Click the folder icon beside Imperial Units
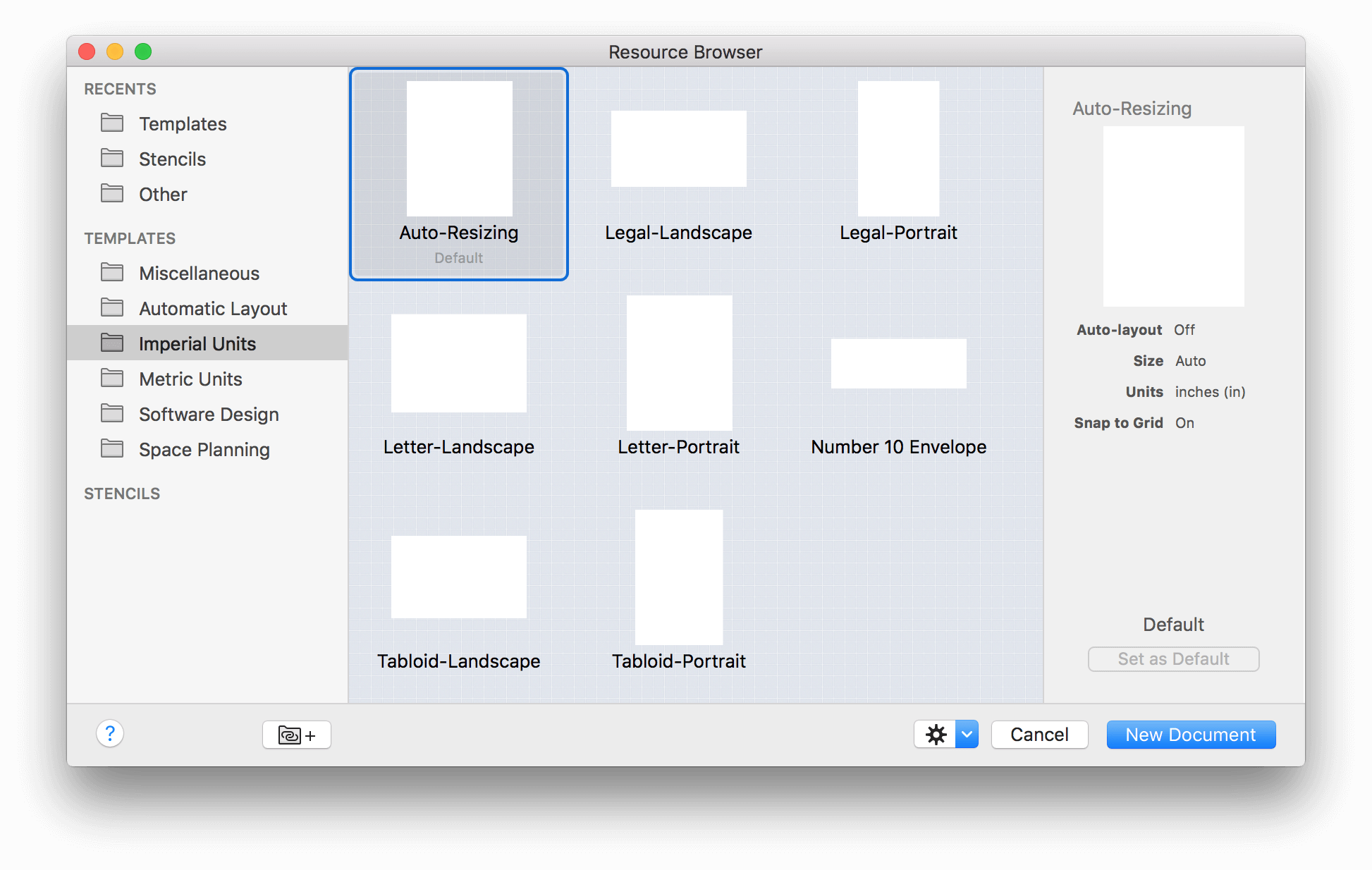 click(112, 343)
